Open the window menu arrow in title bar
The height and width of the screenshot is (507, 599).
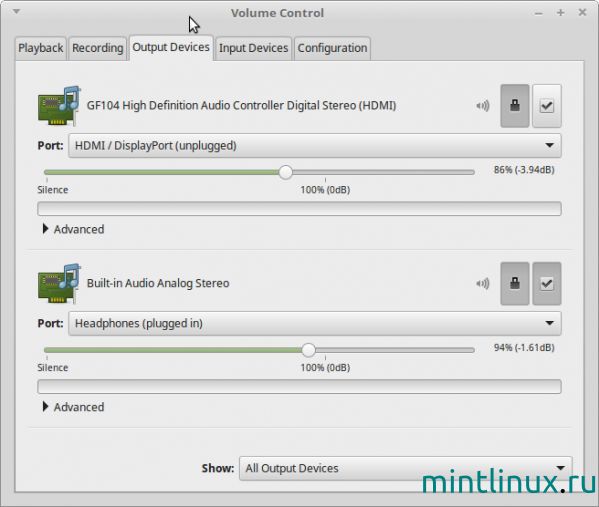pos(16,11)
